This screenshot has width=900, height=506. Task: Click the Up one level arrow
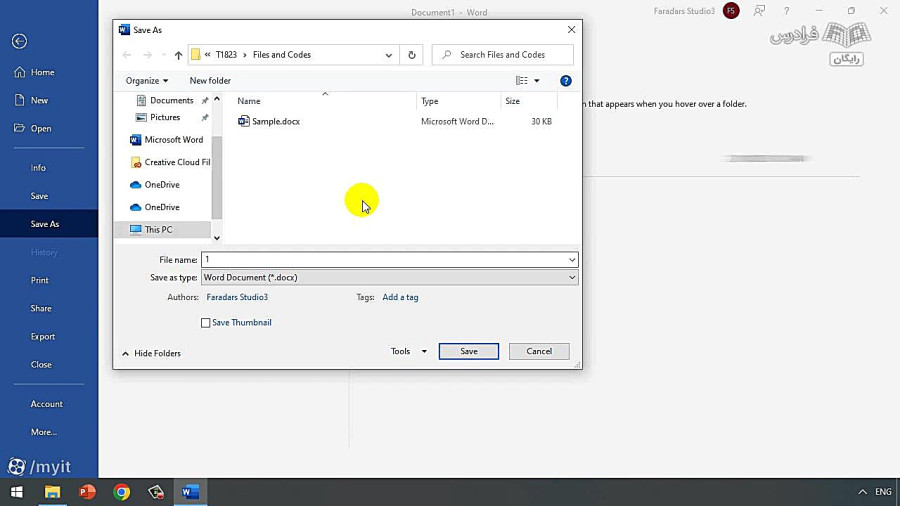[179, 55]
